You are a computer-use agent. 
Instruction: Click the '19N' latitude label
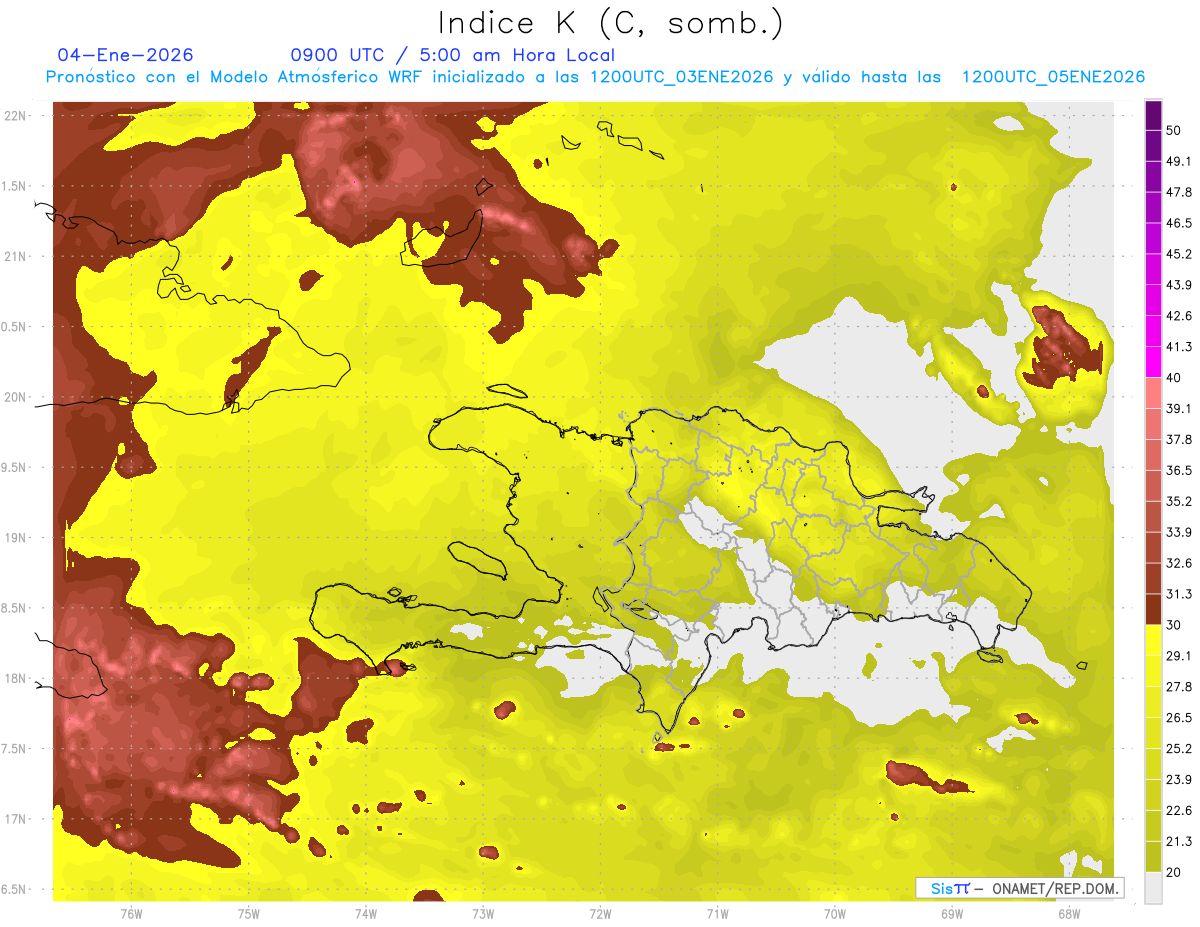pyautogui.click(x=17, y=538)
